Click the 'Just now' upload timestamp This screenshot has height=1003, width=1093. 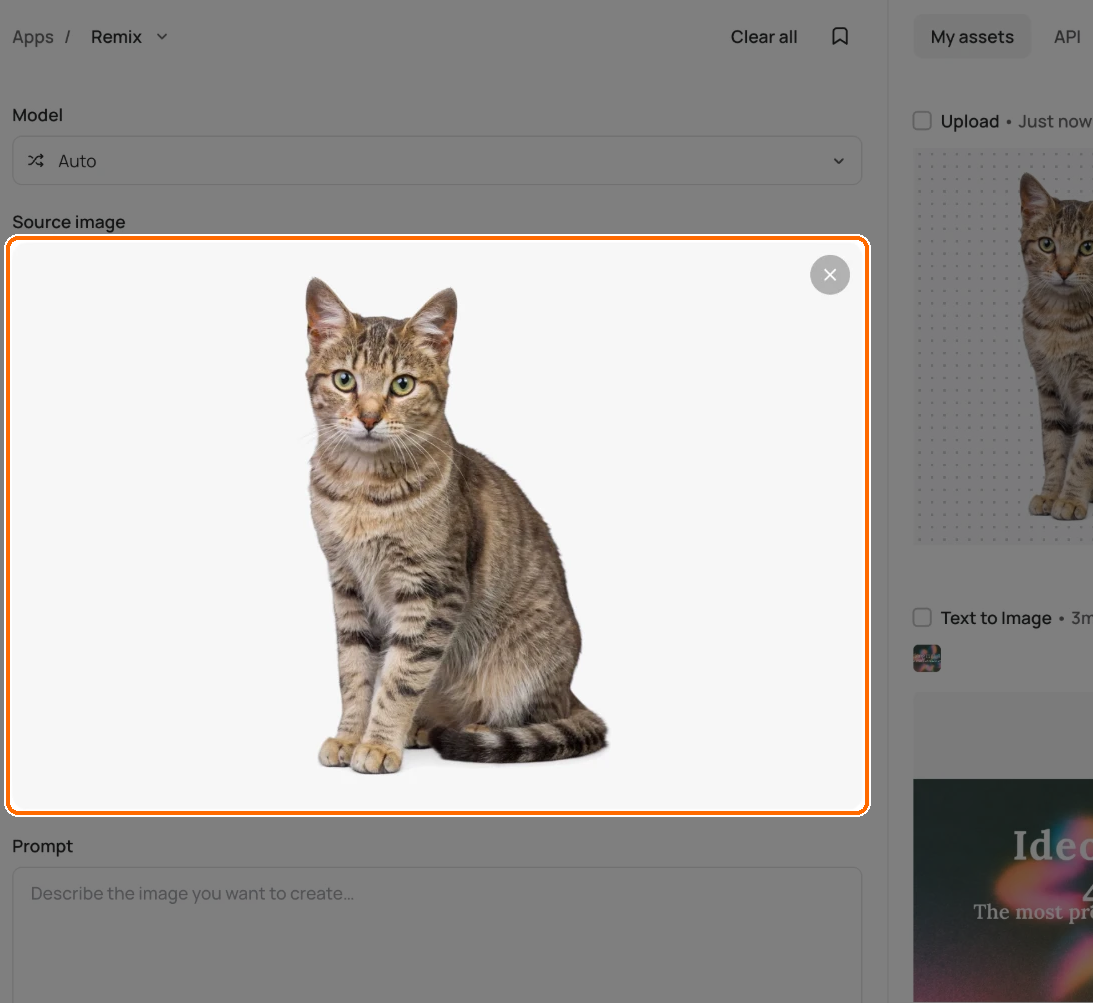coord(1055,121)
